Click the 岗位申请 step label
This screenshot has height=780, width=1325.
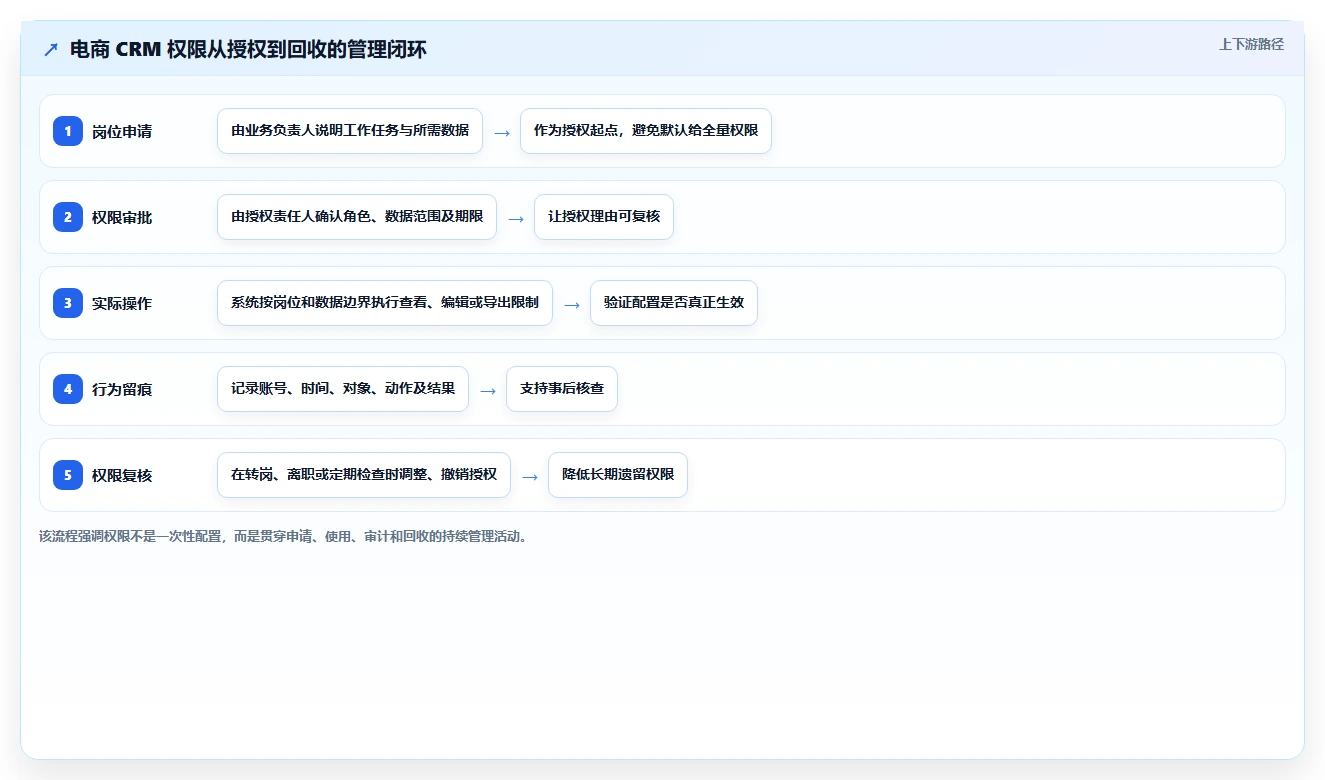(122, 131)
